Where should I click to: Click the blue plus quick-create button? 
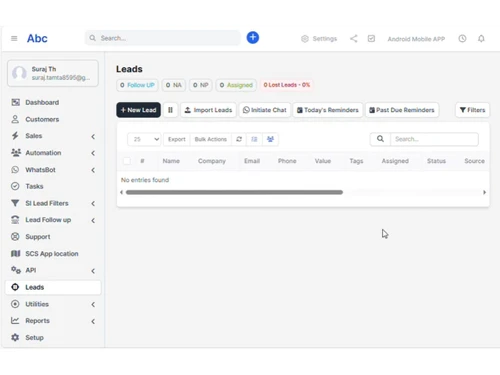tap(253, 37)
